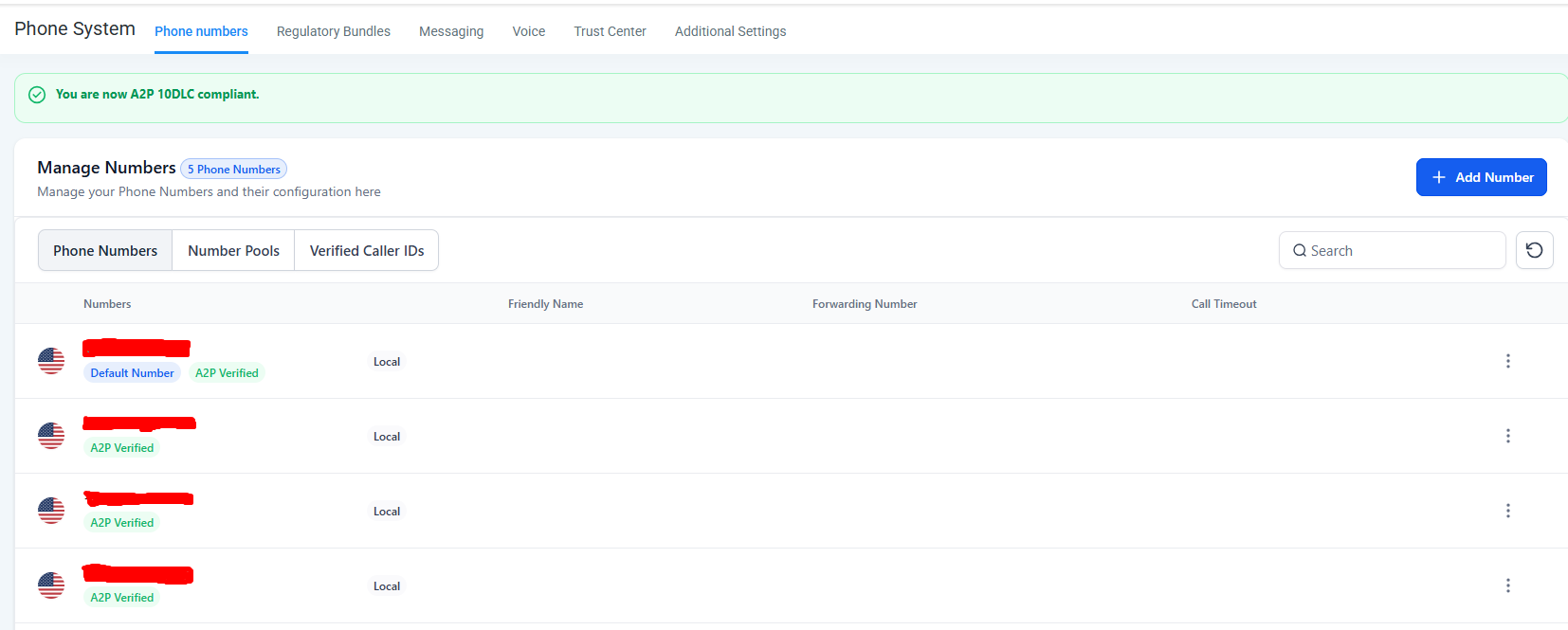
Task: Open the Phone numbers tab
Action: click(x=201, y=31)
